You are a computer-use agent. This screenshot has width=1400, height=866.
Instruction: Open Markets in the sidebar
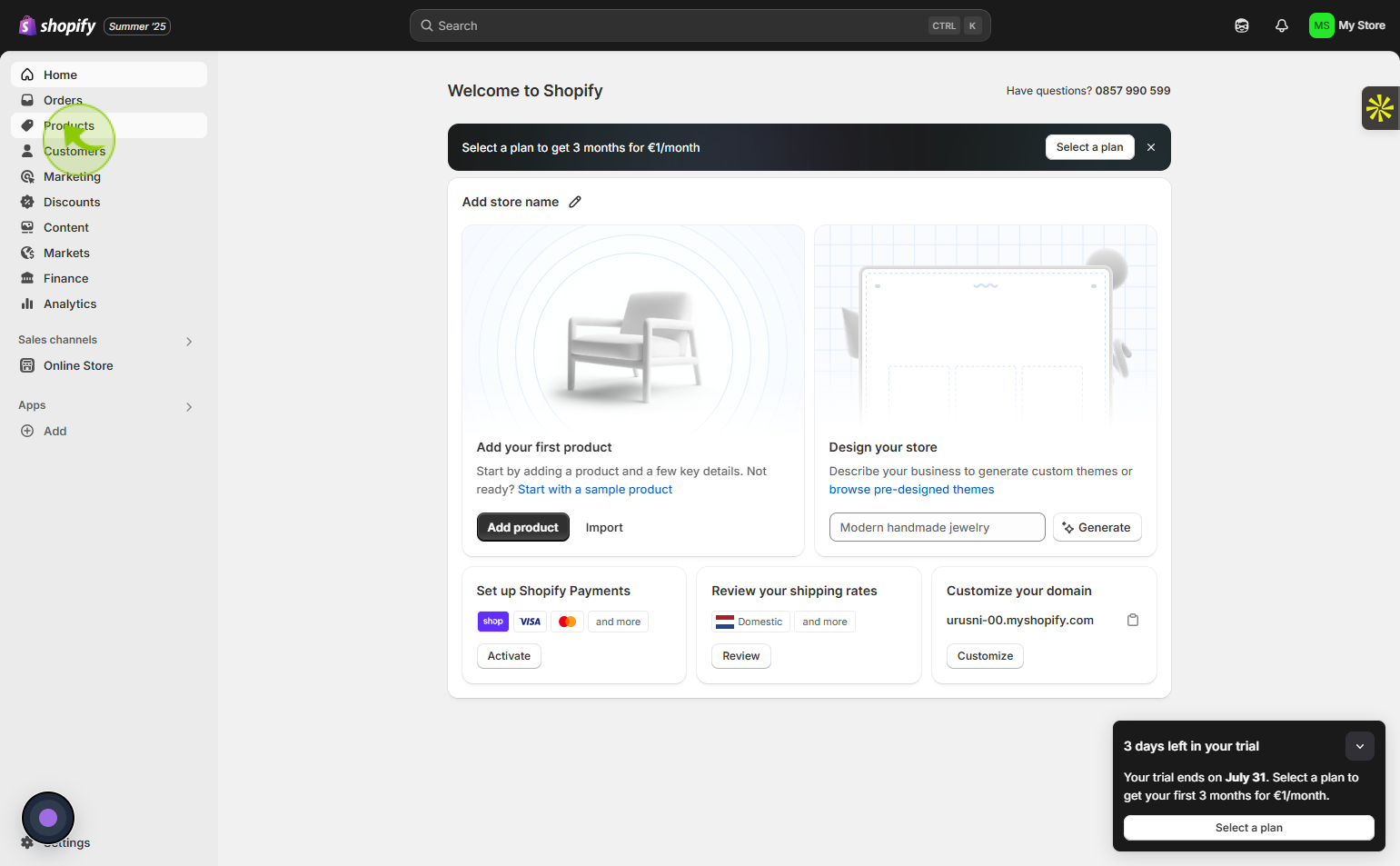pyautogui.click(x=109, y=253)
